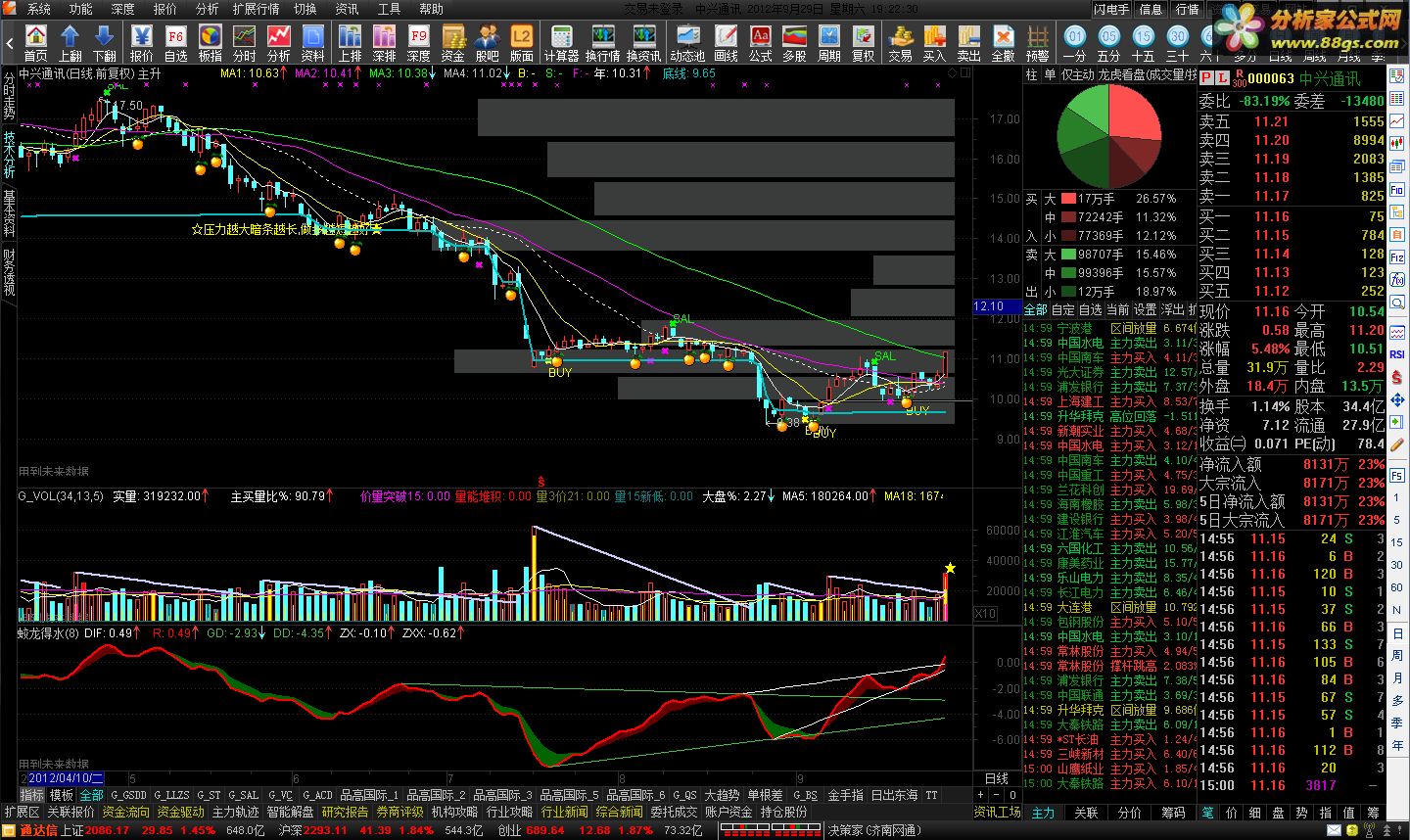Open 自选 F6 watchlist icon
This screenshot has width=1410, height=840.
pos(175,43)
